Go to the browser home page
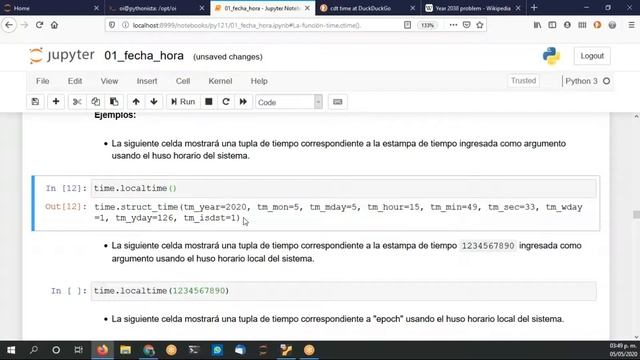 (x=54, y=25)
